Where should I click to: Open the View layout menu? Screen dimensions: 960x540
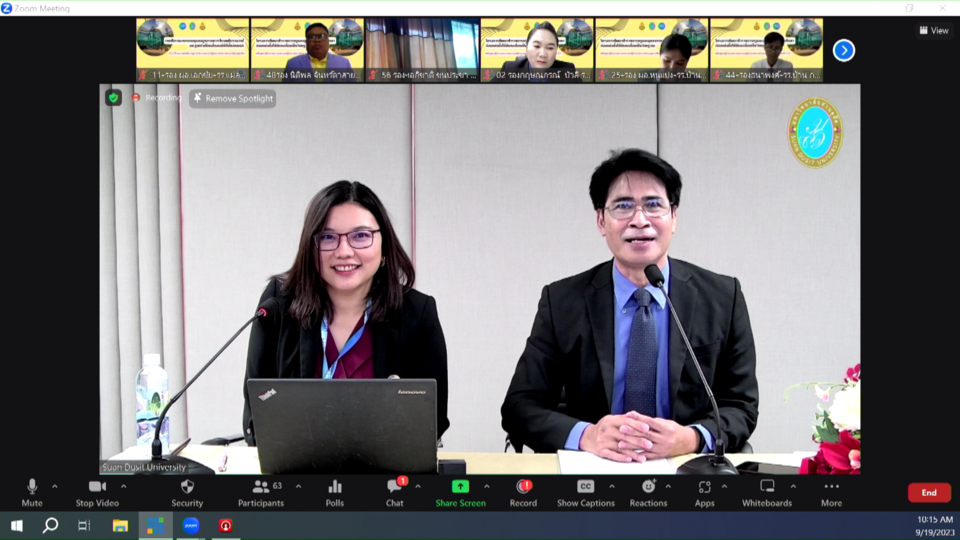[933, 30]
